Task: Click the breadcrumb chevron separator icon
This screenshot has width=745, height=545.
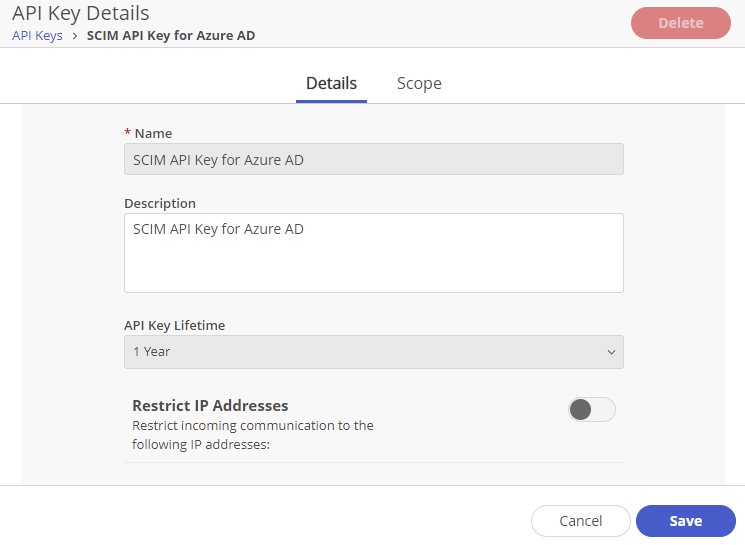Action: 75,36
